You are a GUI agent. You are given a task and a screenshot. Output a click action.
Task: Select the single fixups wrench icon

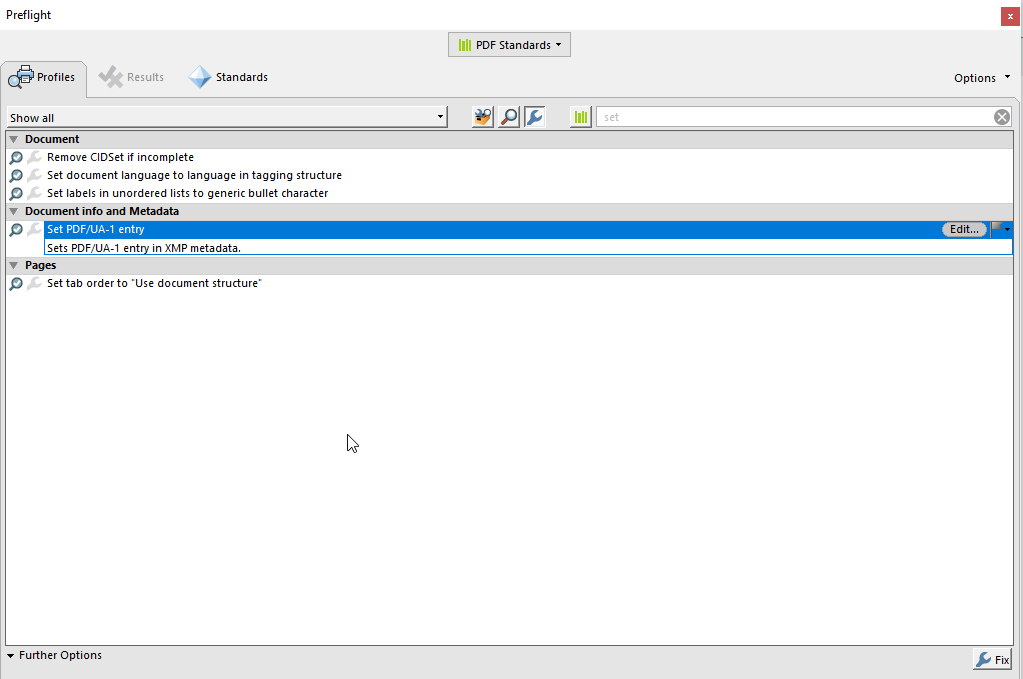tap(534, 117)
